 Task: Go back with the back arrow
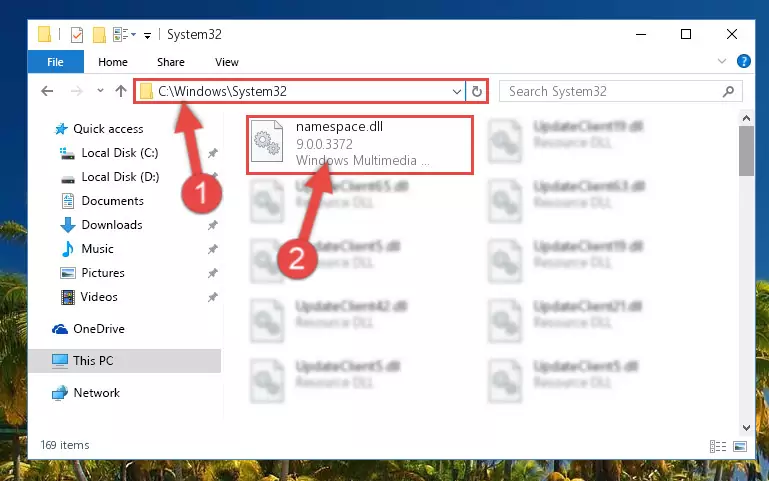pyautogui.click(x=47, y=91)
